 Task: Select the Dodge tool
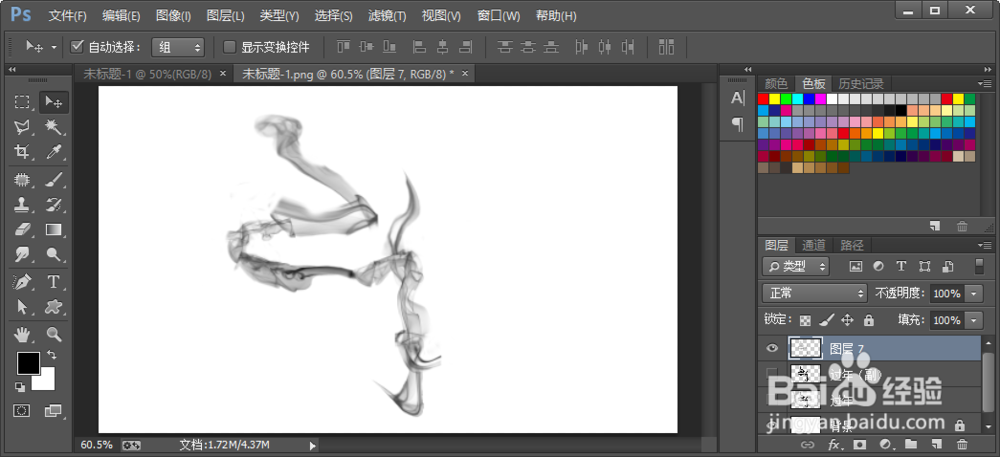pos(54,254)
